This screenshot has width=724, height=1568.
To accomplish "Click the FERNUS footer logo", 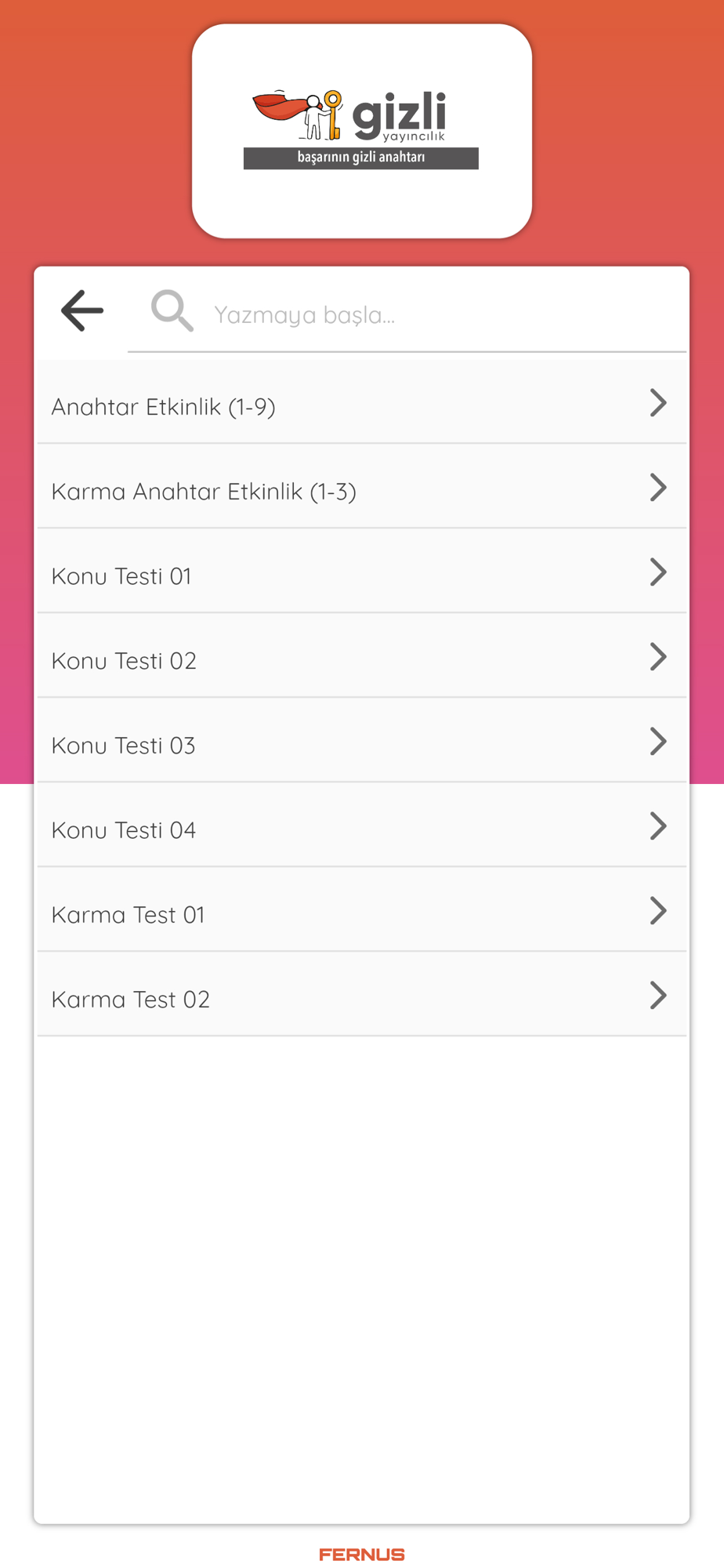I will [x=362, y=1555].
